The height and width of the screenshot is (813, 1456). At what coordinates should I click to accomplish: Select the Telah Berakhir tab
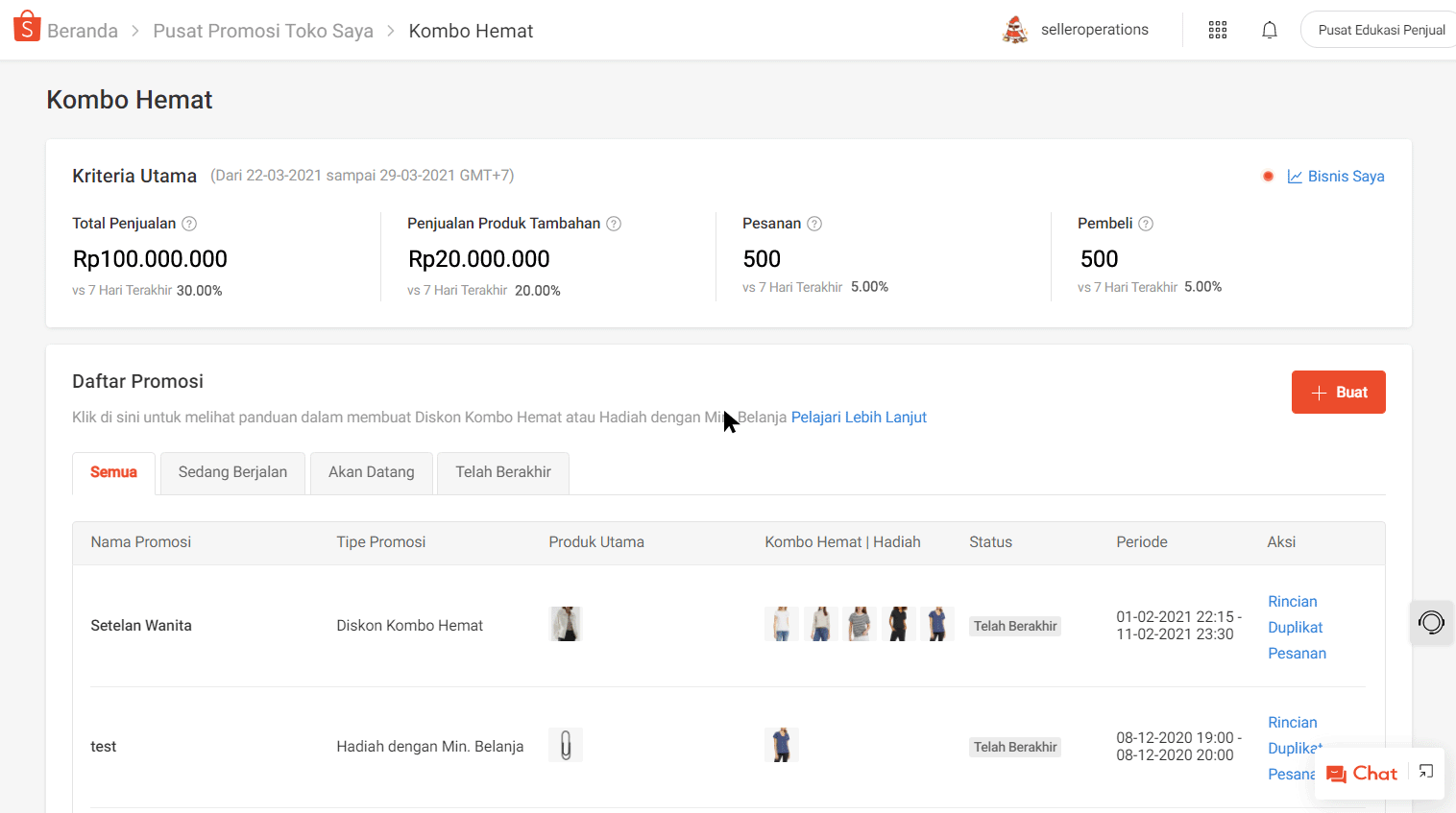point(502,472)
